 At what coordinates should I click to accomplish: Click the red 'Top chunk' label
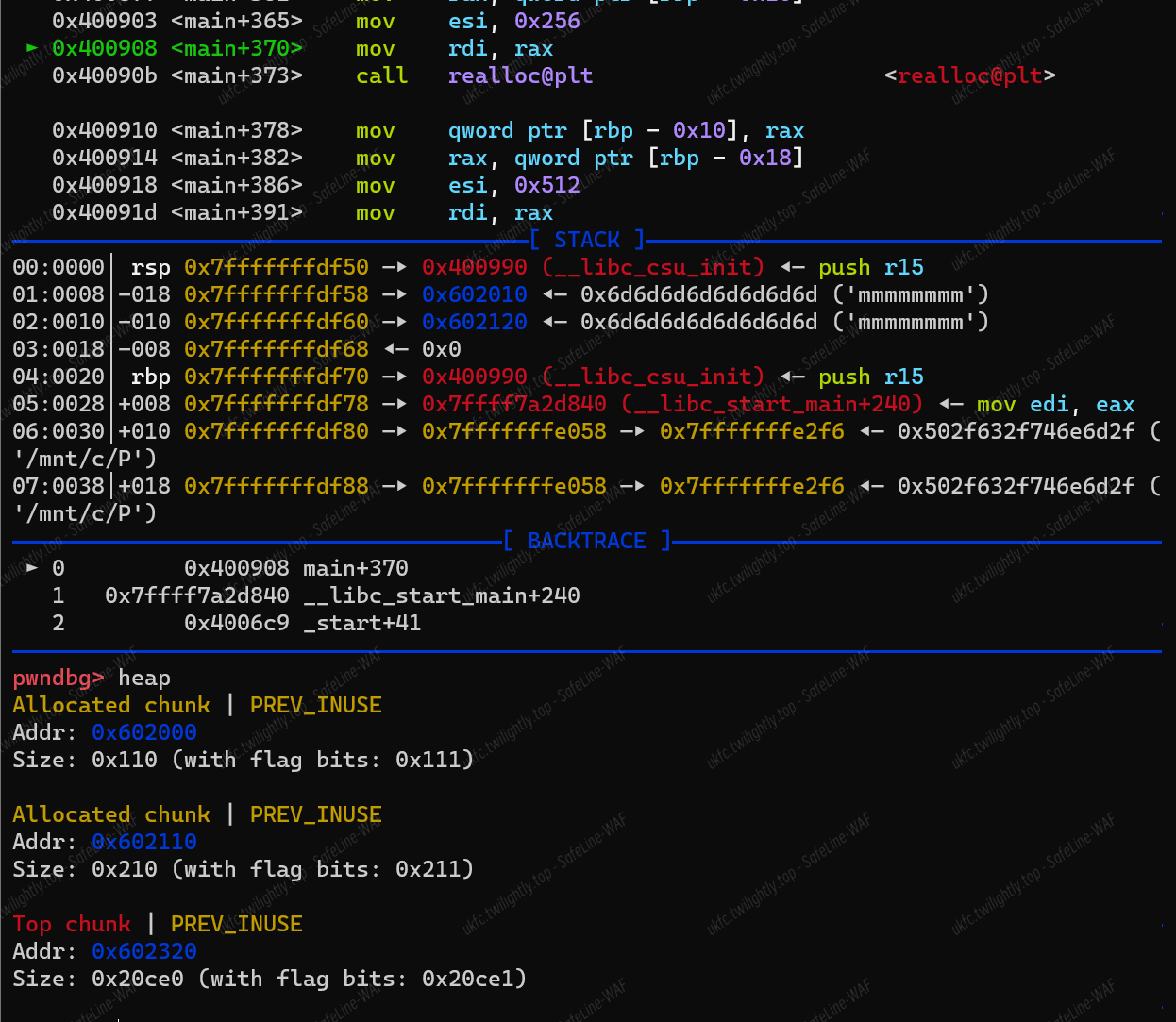(72, 924)
